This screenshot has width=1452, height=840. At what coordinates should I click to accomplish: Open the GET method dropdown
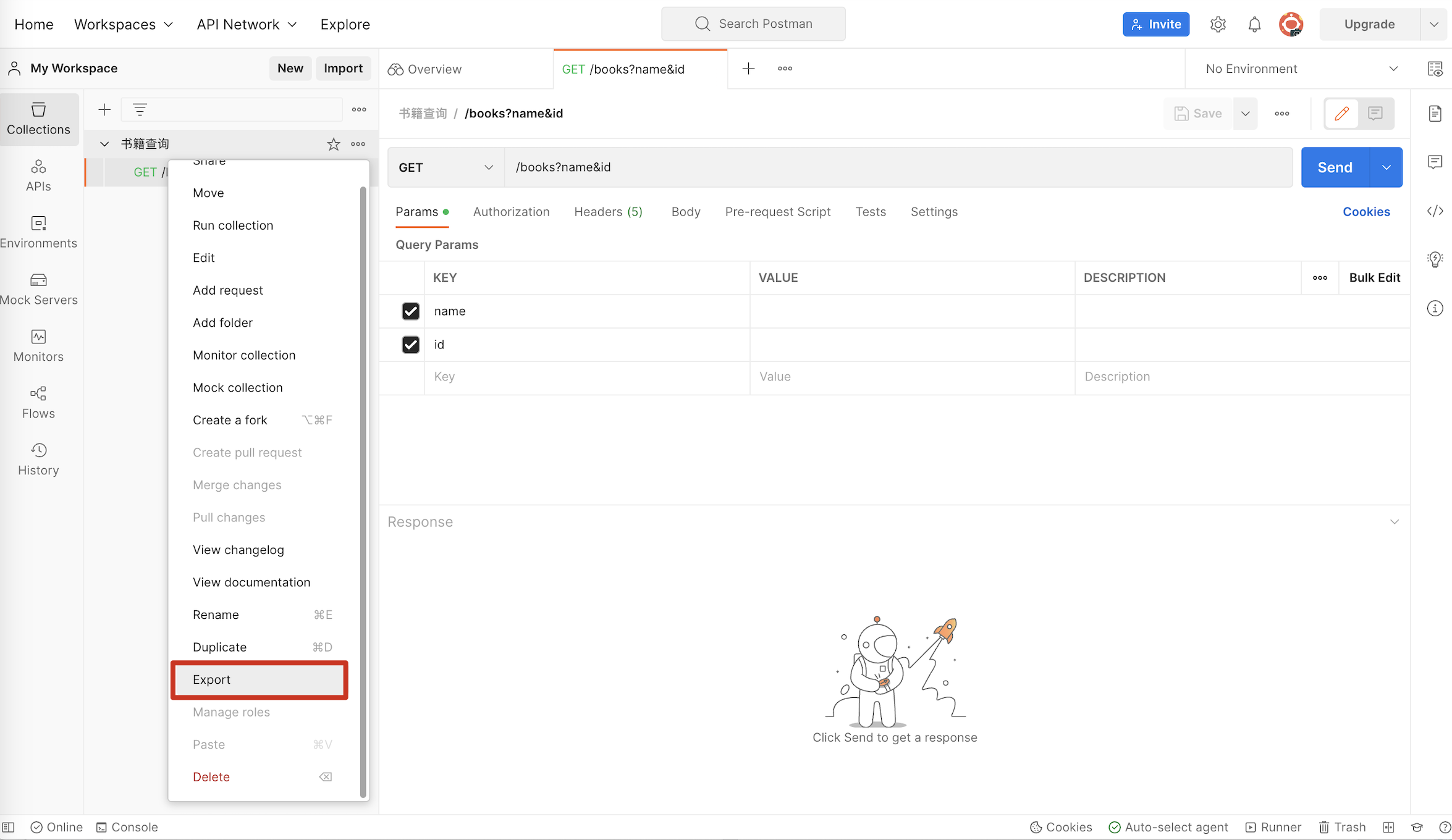(445, 167)
